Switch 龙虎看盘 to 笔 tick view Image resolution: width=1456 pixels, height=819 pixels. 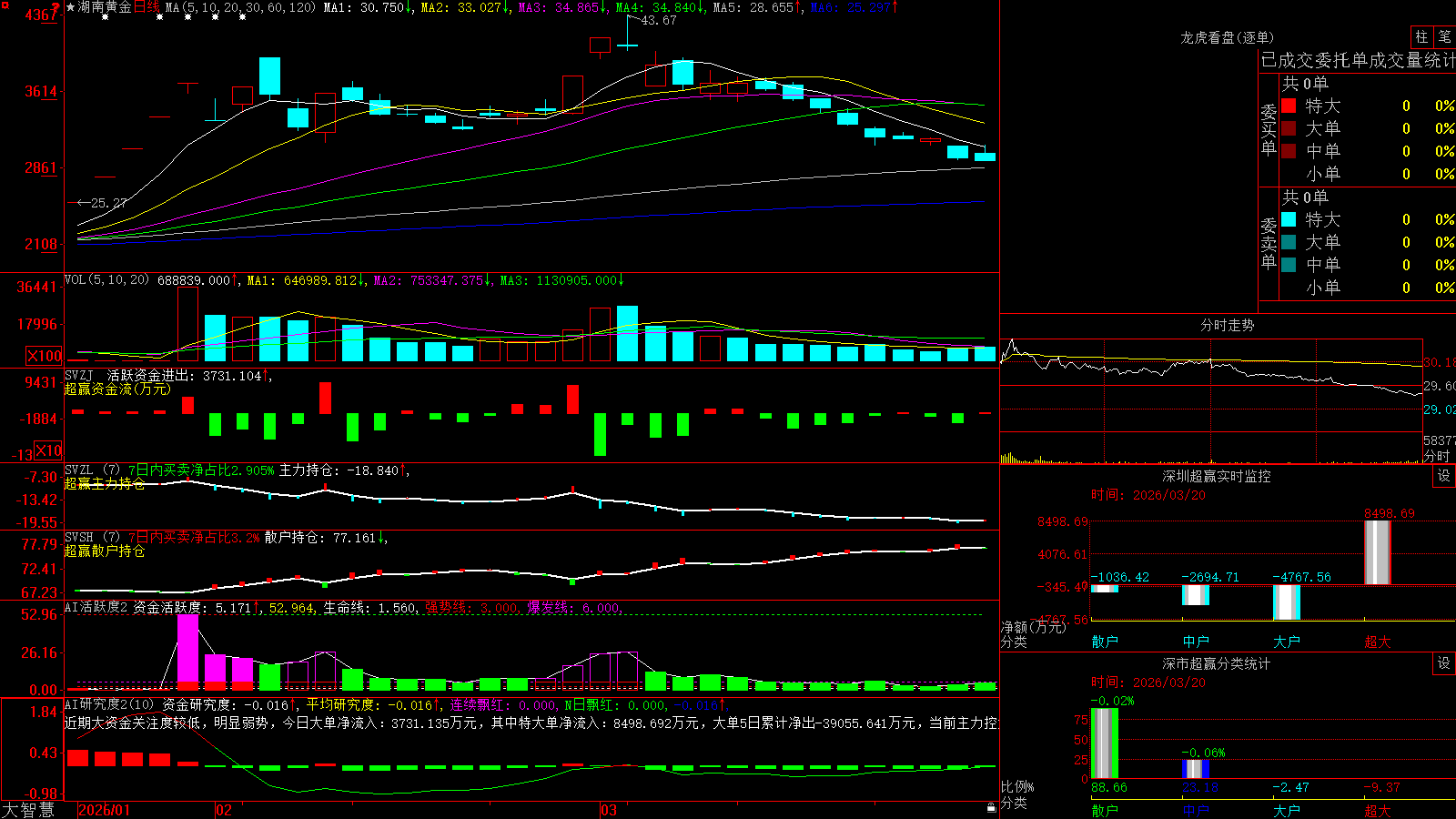click(x=1445, y=36)
